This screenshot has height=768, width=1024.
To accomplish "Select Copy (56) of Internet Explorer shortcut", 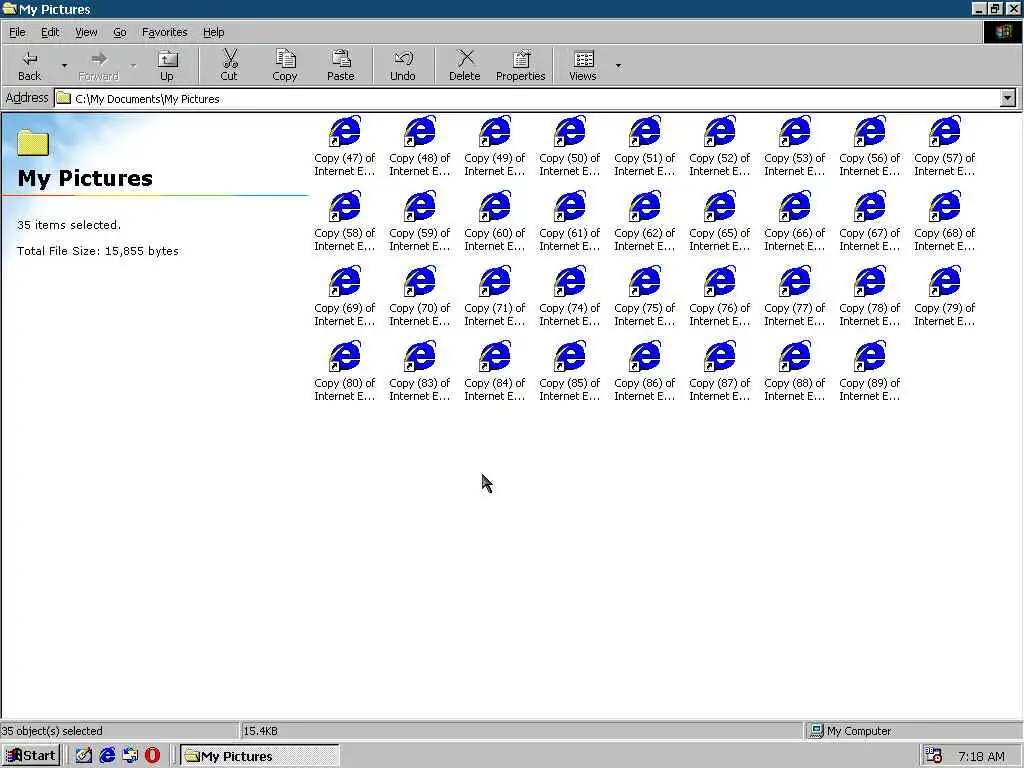I will pyautogui.click(x=870, y=146).
